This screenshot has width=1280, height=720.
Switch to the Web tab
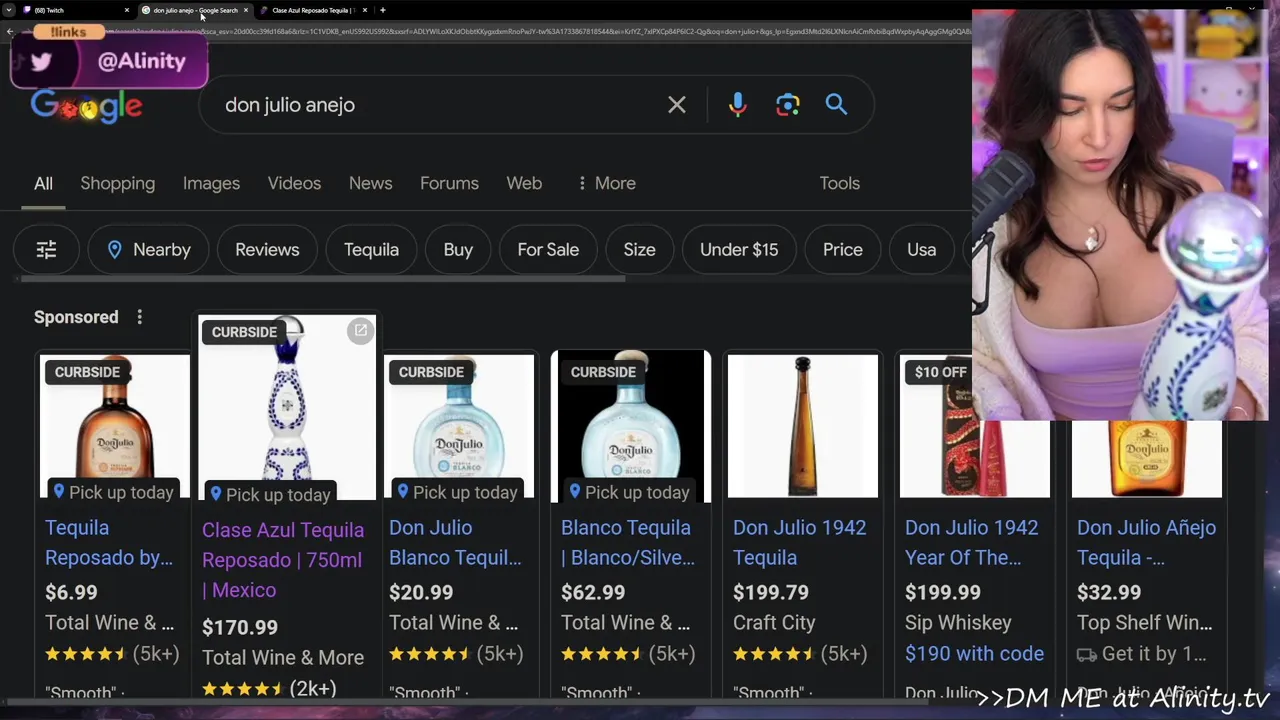(x=524, y=183)
